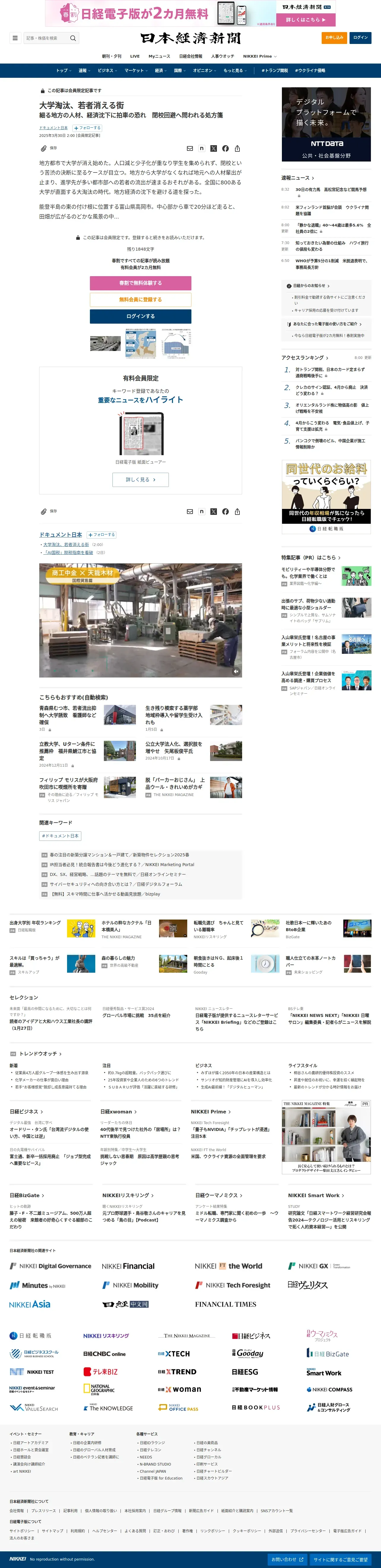The width and height of the screenshot is (381, 1568).
Task: Click the FINANCIAL TIMES logo
Action: (x=226, y=1304)
